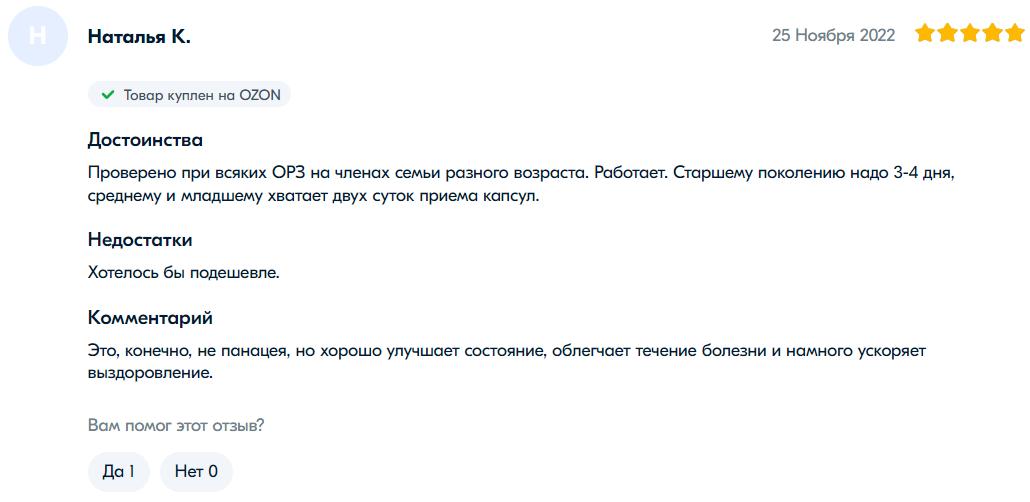Click the 'Комментарий' heading
The width and height of the screenshot is (1030, 502).
click(x=150, y=319)
